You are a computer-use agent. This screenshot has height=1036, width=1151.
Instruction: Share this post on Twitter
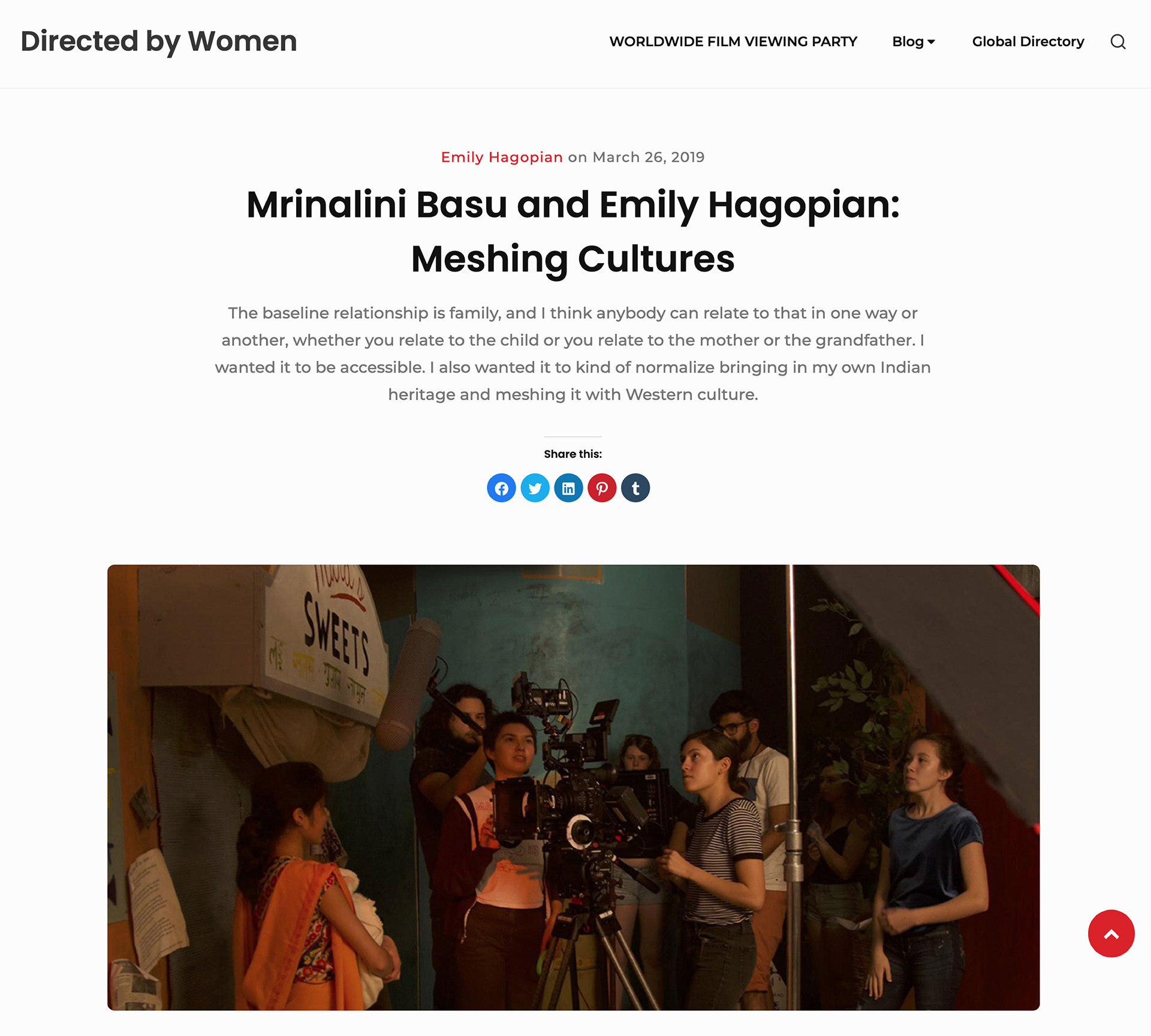coord(535,488)
